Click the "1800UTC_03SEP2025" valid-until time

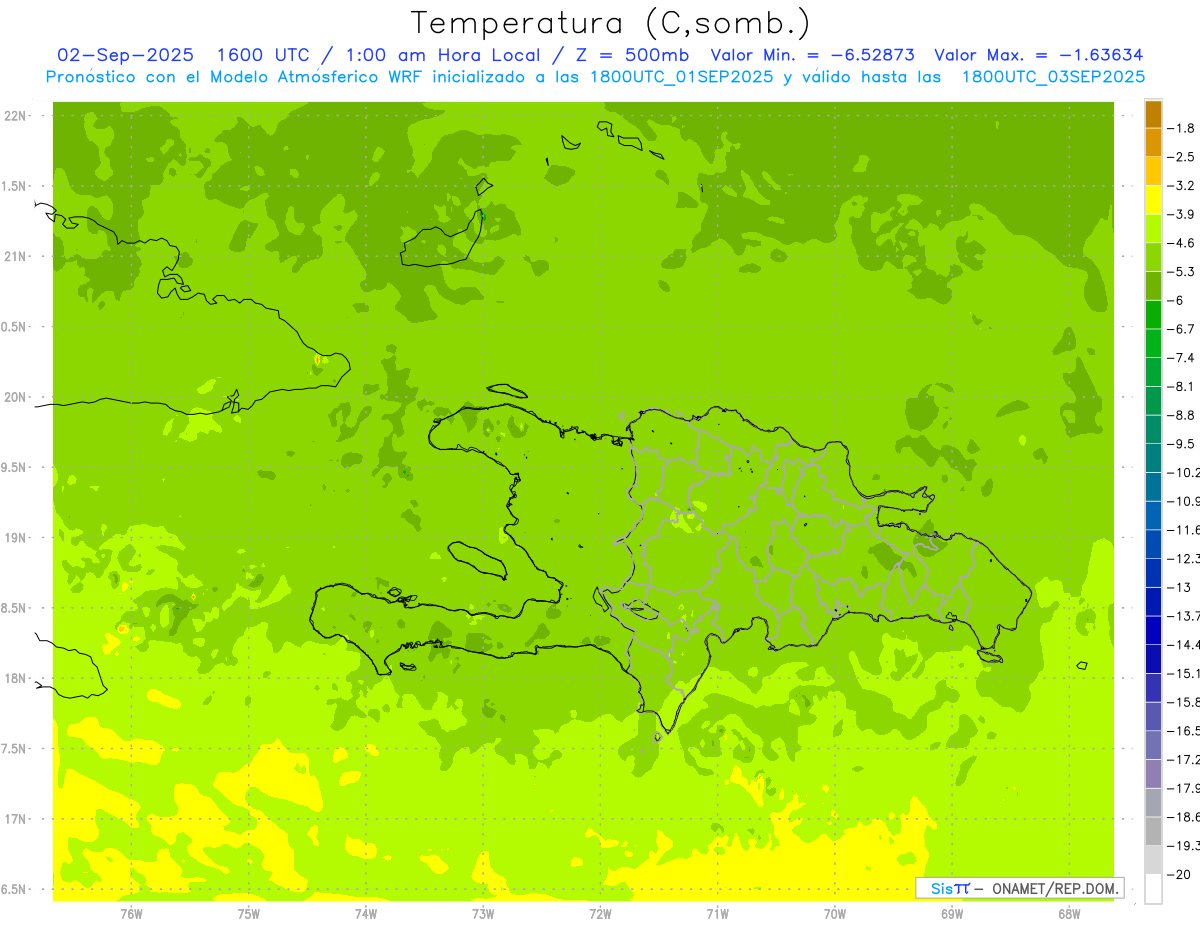point(1053,77)
